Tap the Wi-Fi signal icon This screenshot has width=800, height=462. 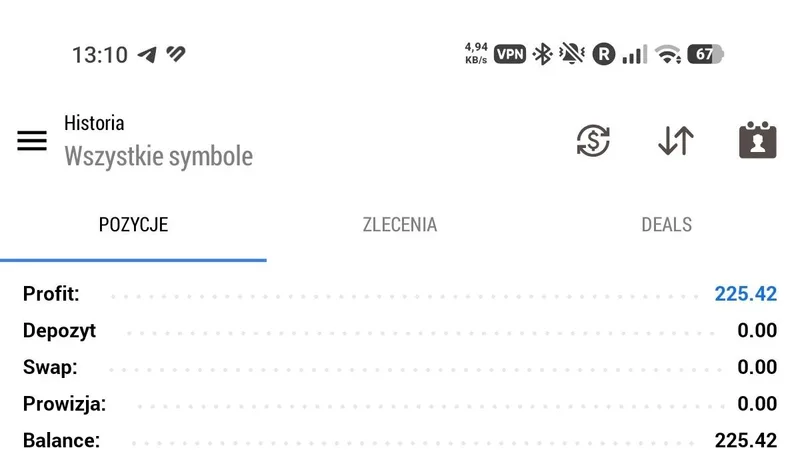click(668, 54)
